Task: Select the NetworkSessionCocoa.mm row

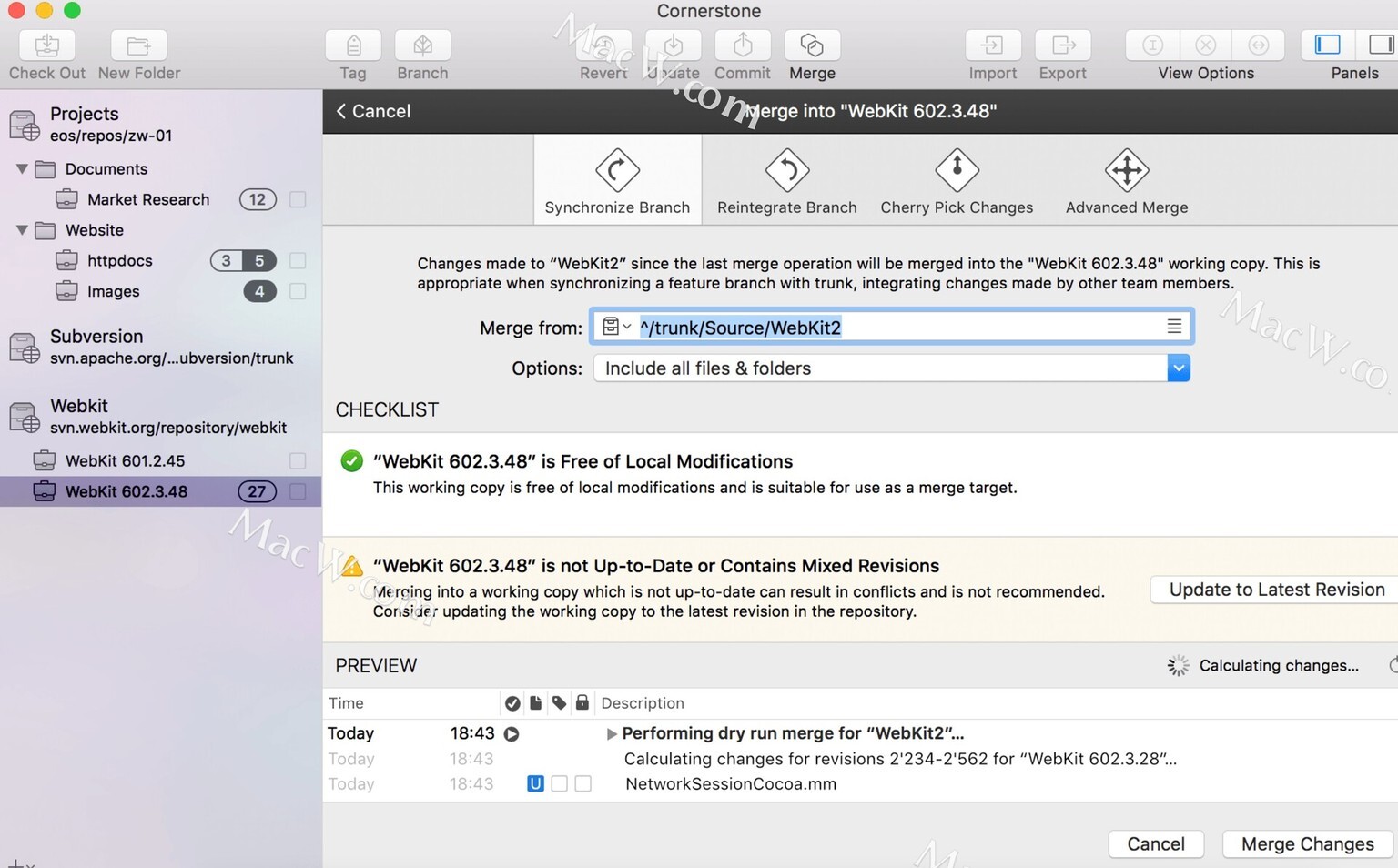Action: pos(860,784)
